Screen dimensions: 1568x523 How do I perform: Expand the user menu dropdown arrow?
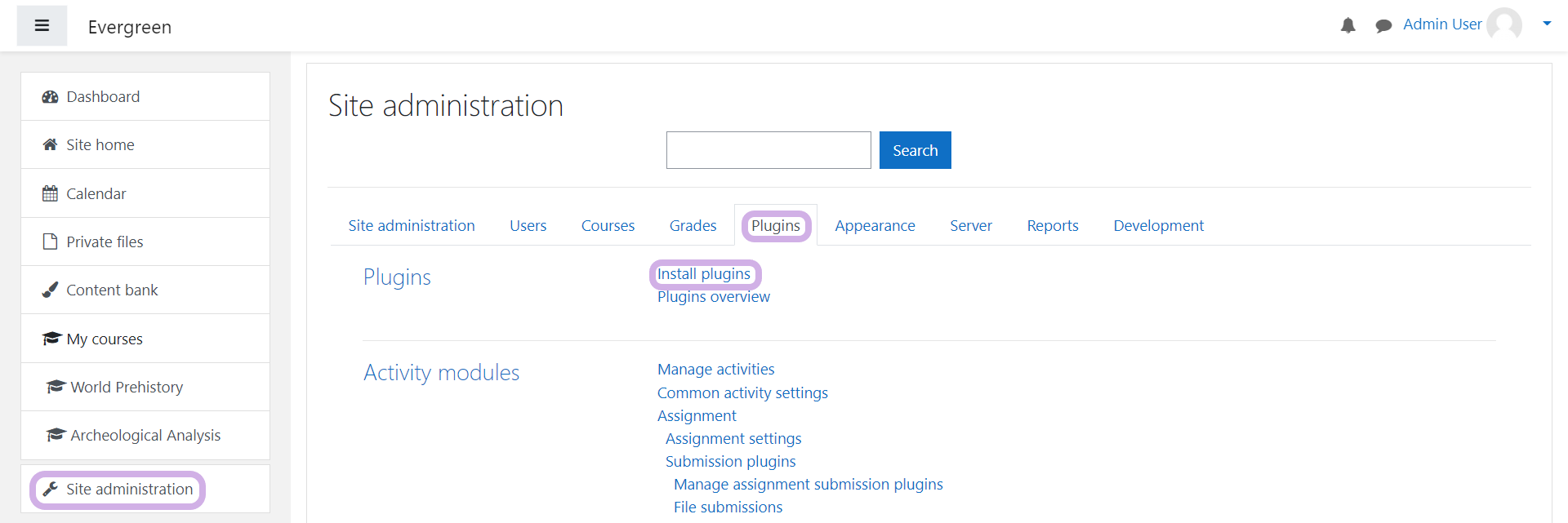tap(1546, 24)
